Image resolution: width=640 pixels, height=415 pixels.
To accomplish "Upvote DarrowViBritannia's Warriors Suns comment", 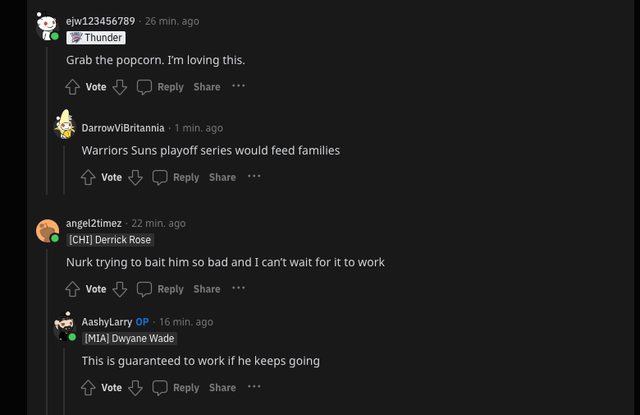I will click(89, 177).
